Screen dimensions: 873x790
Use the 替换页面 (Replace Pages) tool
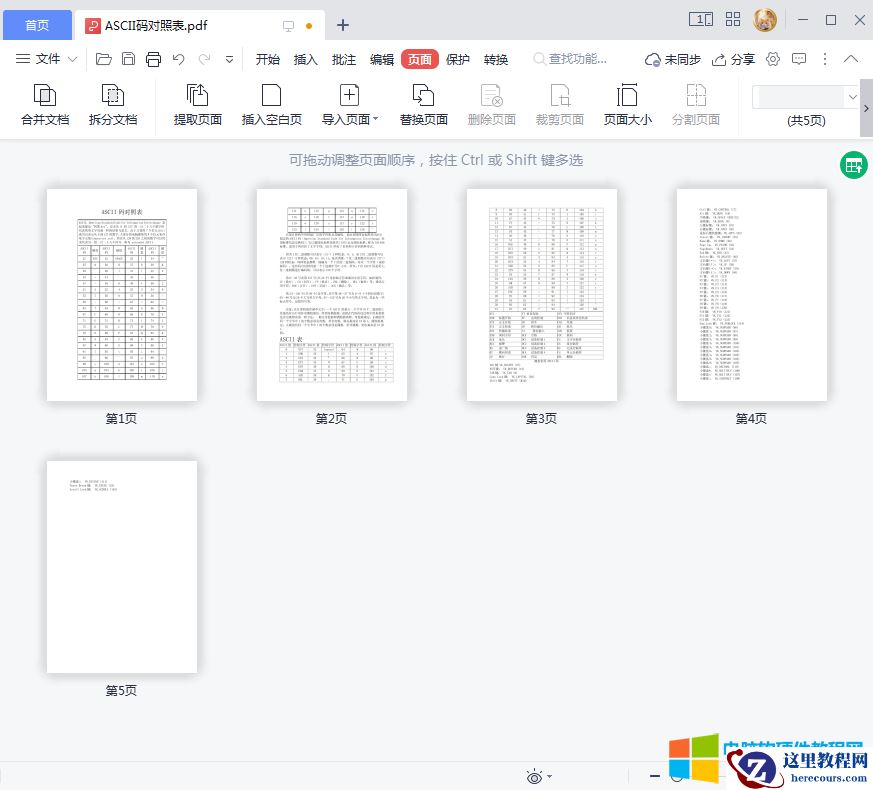click(x=423, y=105)
